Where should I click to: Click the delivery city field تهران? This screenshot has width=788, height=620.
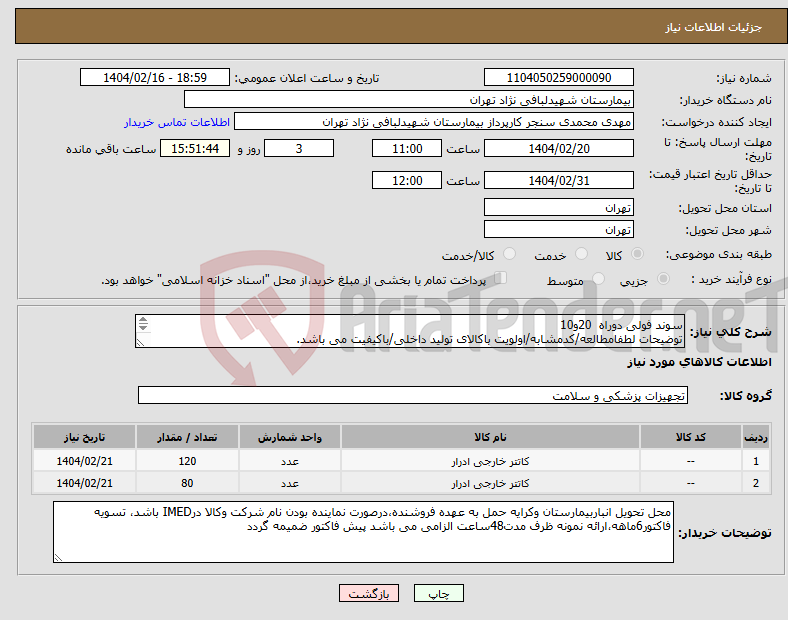[x=559, y=229]
